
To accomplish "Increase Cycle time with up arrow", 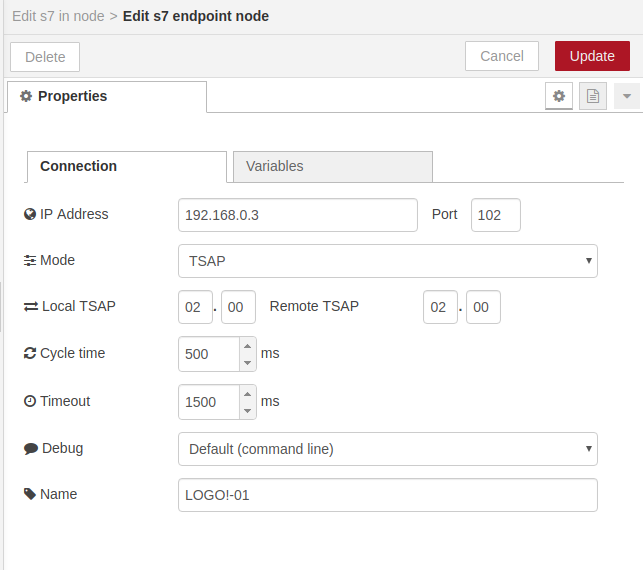I will click(x=247, y=346).
